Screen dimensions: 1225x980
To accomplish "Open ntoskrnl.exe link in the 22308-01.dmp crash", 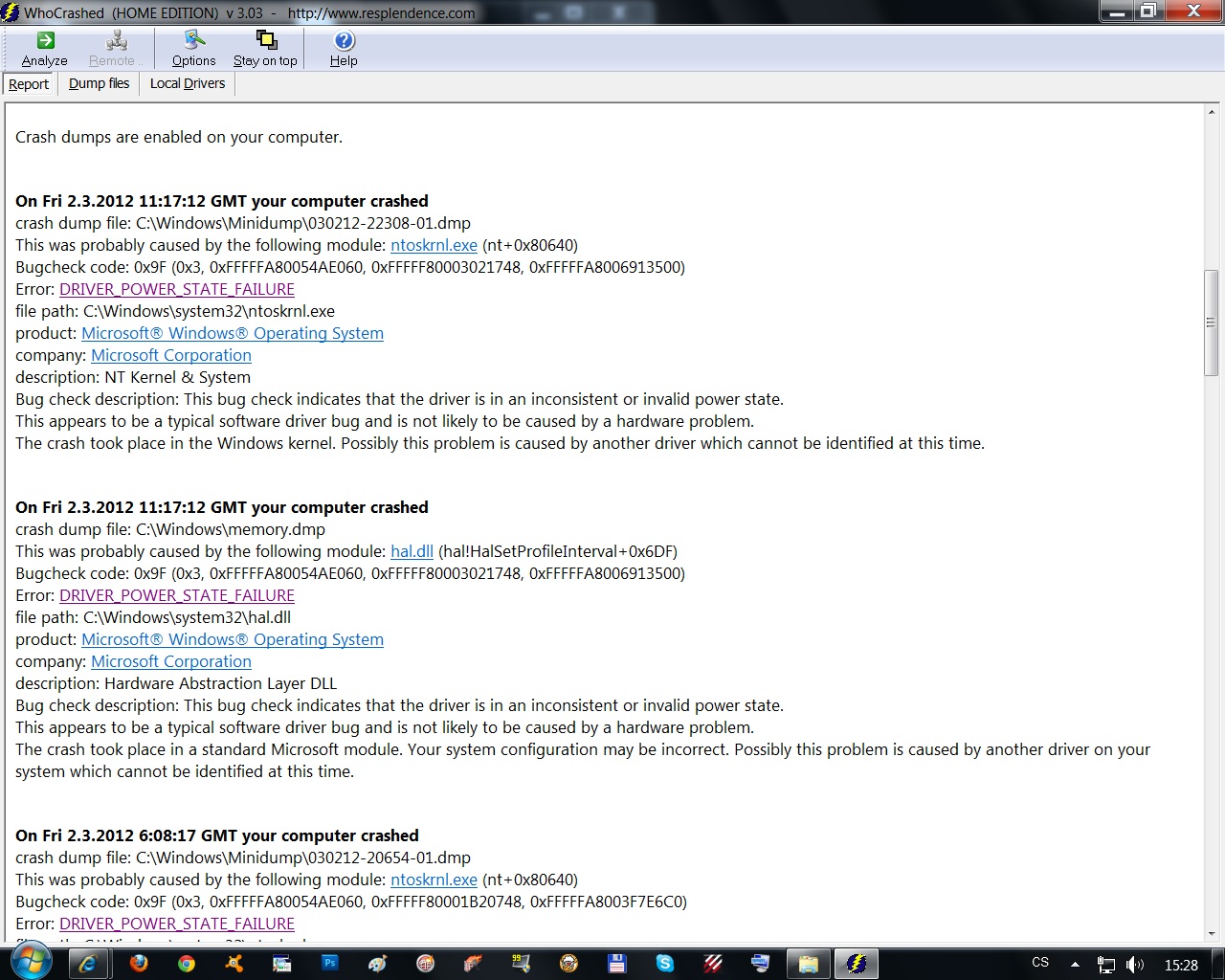I will 434,245.
